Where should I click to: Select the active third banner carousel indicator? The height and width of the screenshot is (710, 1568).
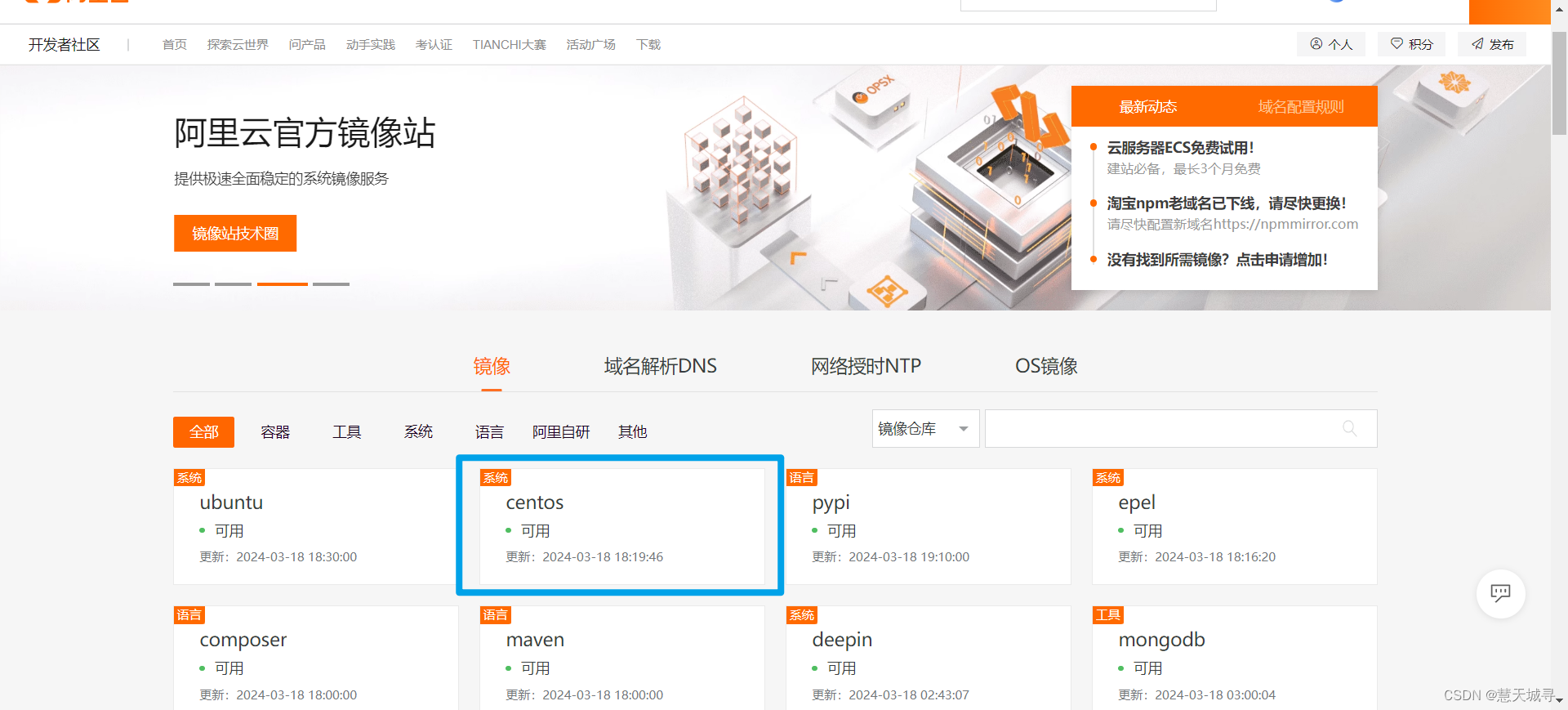click(282, 284)
